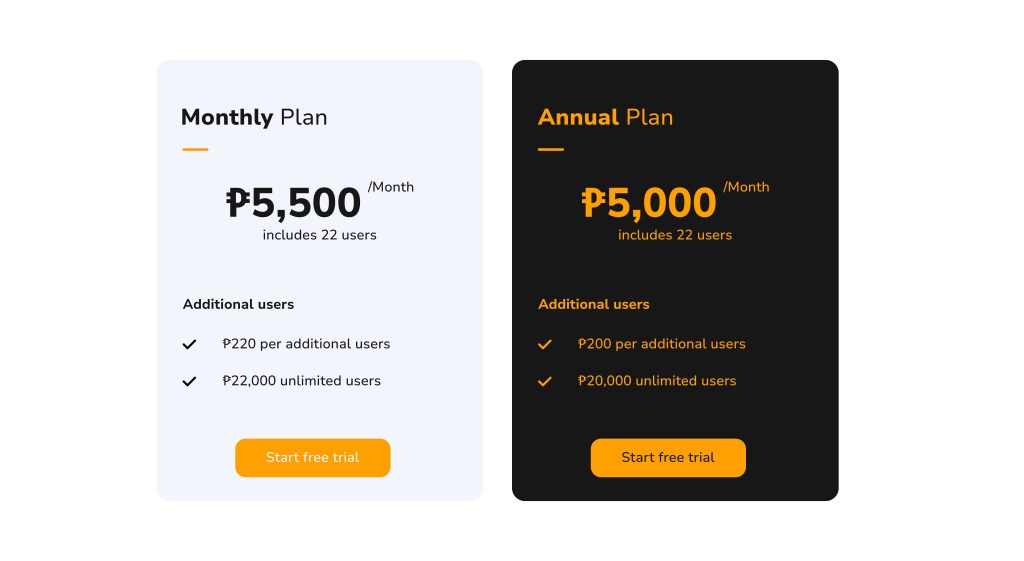
Task: Click "includes 22 users" in Monthly card
Action: click(x=319, y=235)
